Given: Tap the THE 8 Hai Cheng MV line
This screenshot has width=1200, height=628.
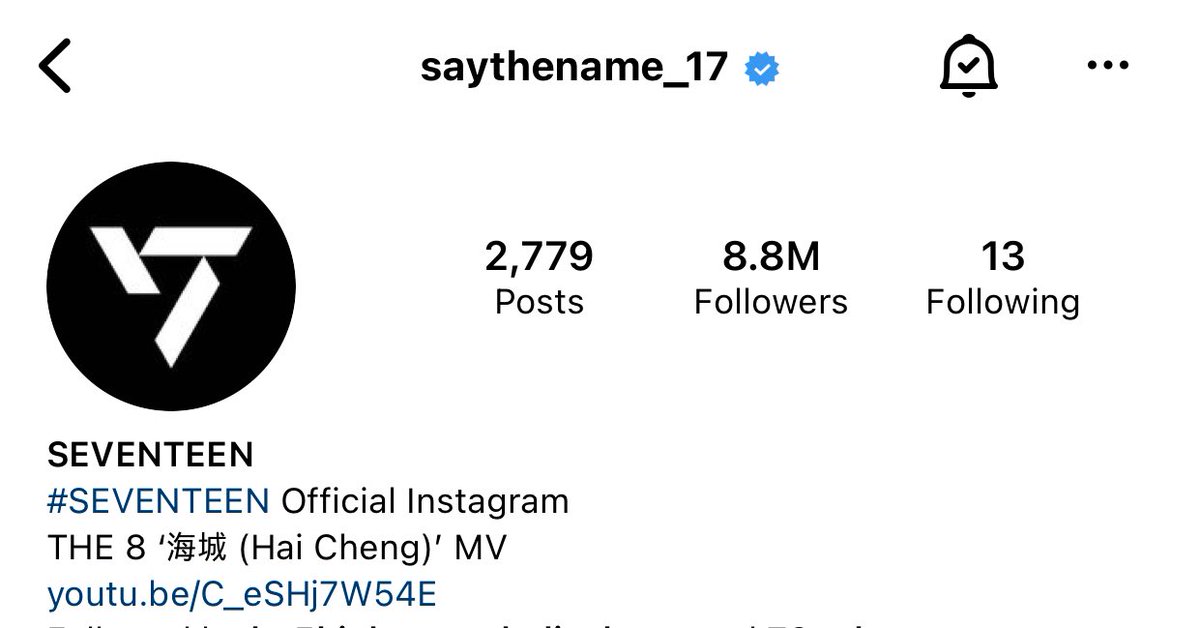Looking at the screenshot, I should coord(277,548).
